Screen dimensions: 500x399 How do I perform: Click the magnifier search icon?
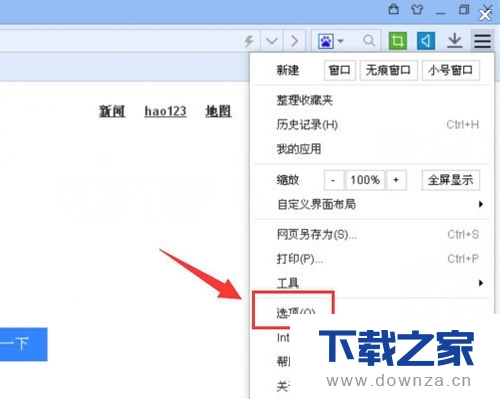click(x=369, y=41)
